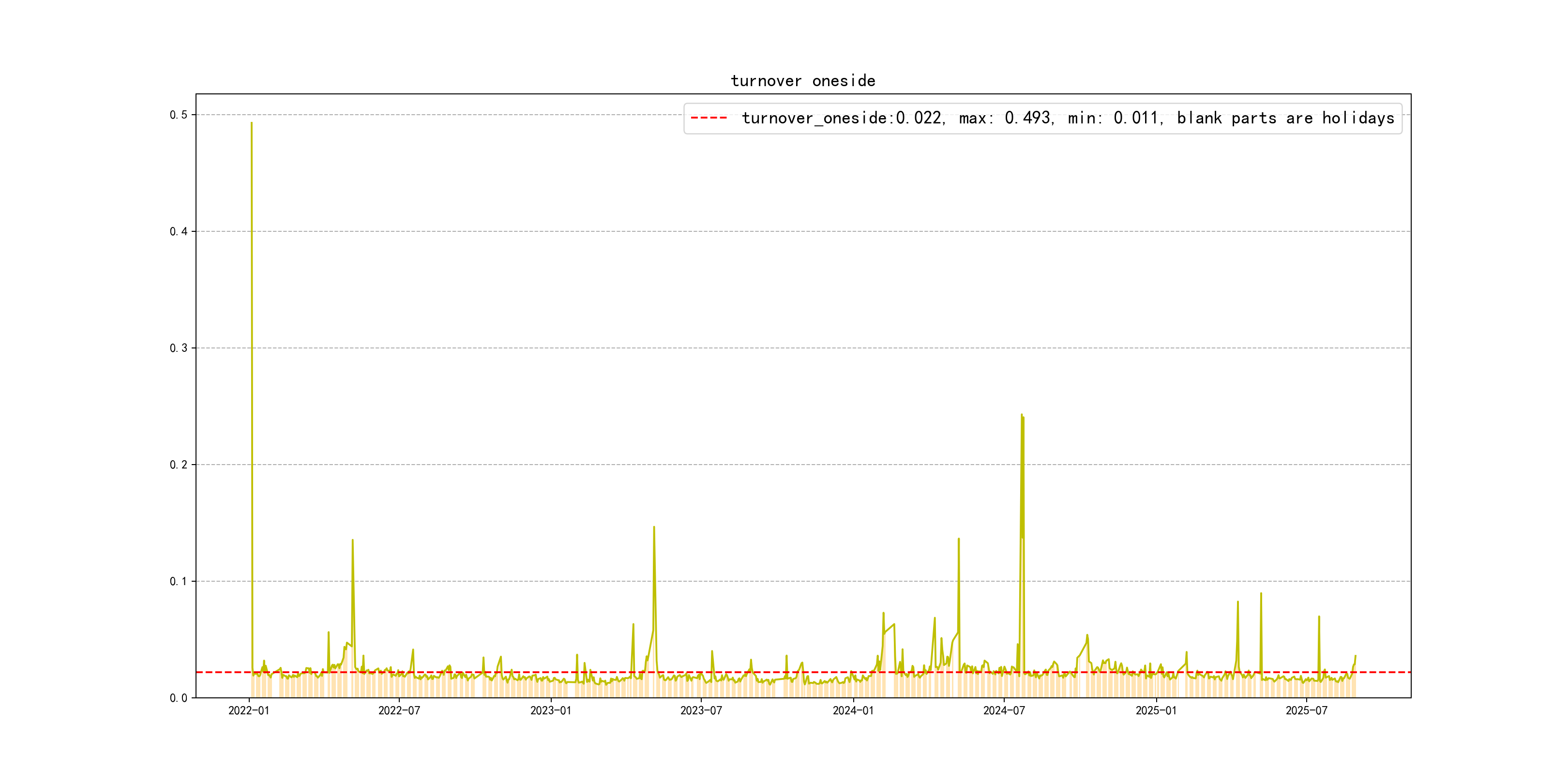Click the y-axis tick label 0.1
This screenshot has width=1568, height=784.
click(179, 581)
